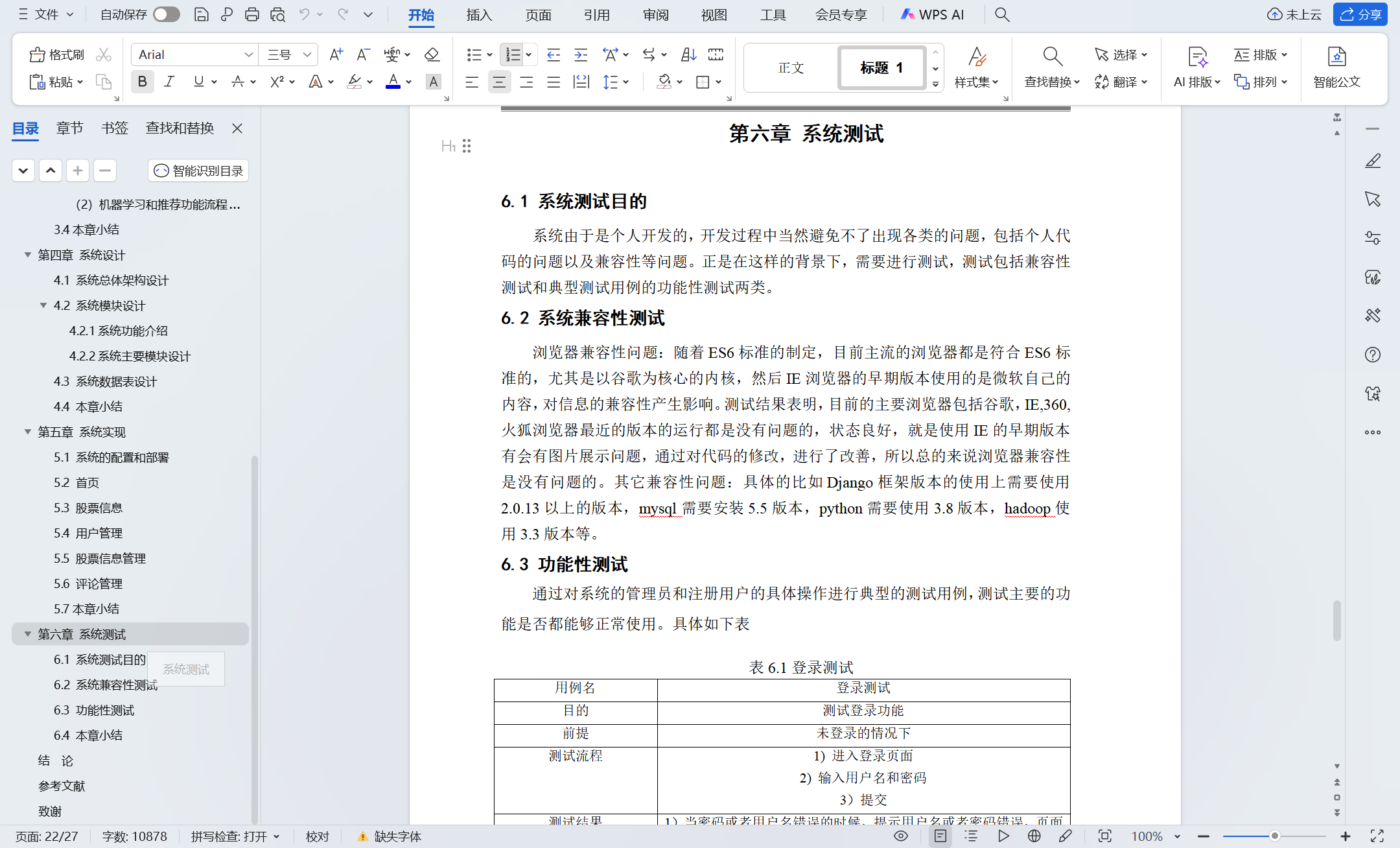Click the sort A-Z icon

point(688,54)
